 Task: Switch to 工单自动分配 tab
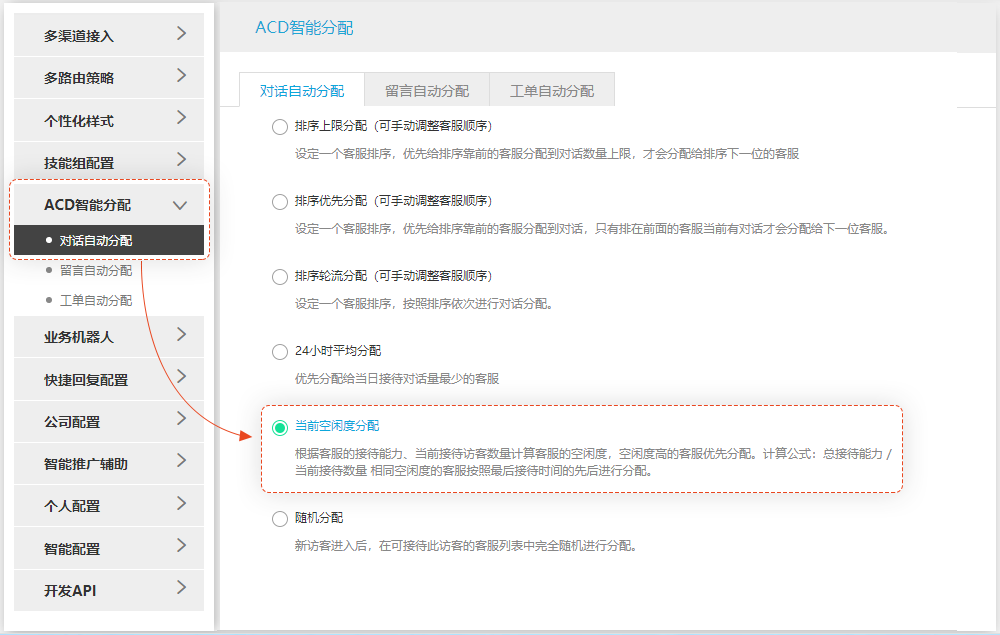coord(552,90)
